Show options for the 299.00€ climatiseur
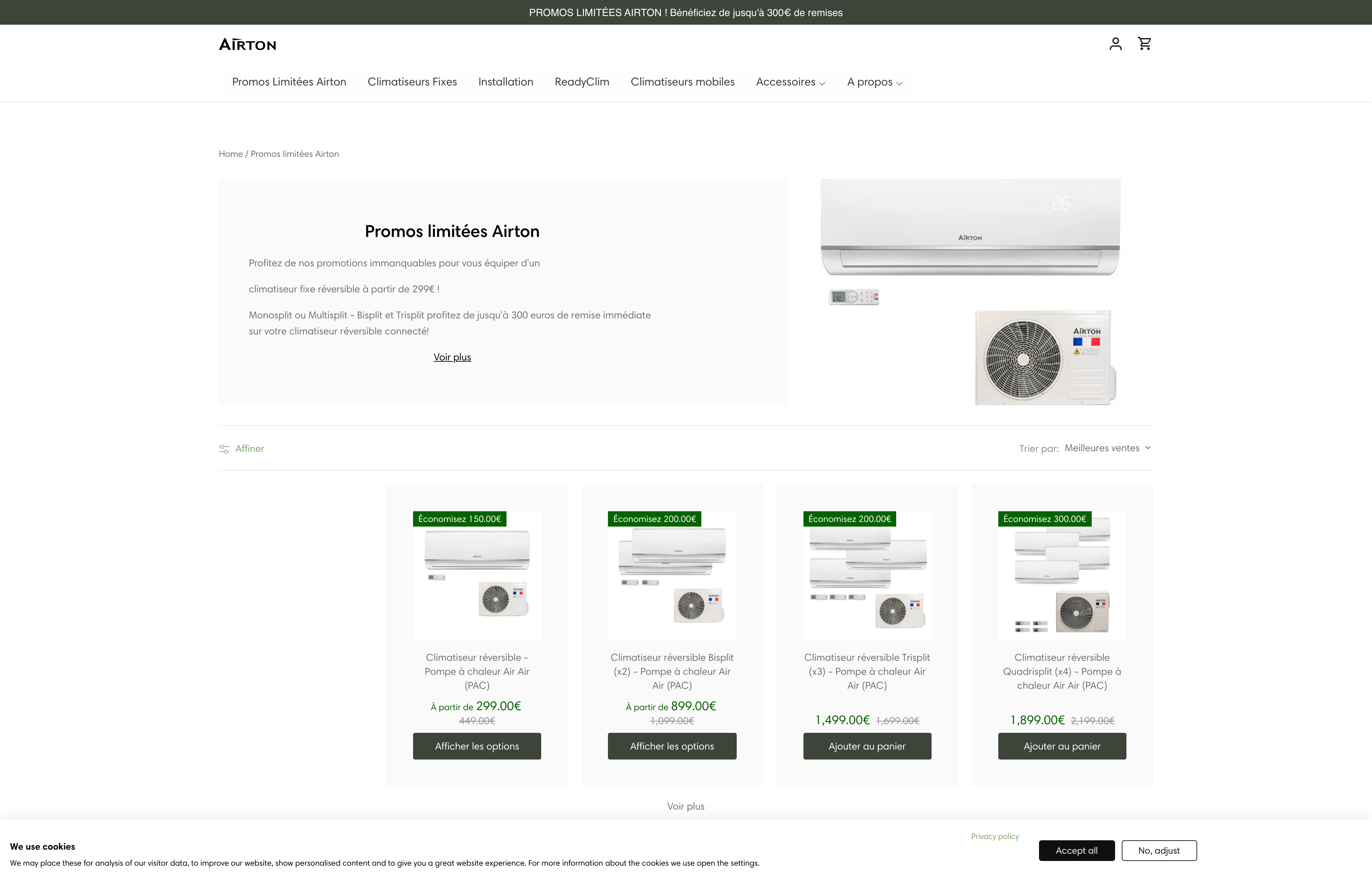Viewport: 1372px width, 887px height. [477, 746]
